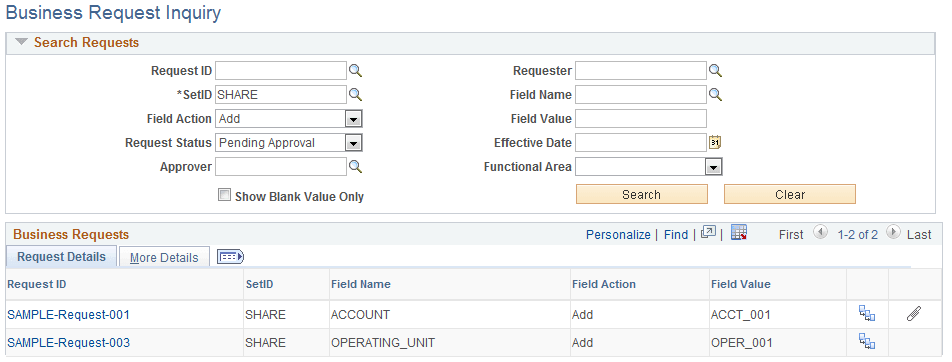Select the OPERATING_UNIT field name cell
Viewport: 952px width, 362px height.
[x=449, y=343]
